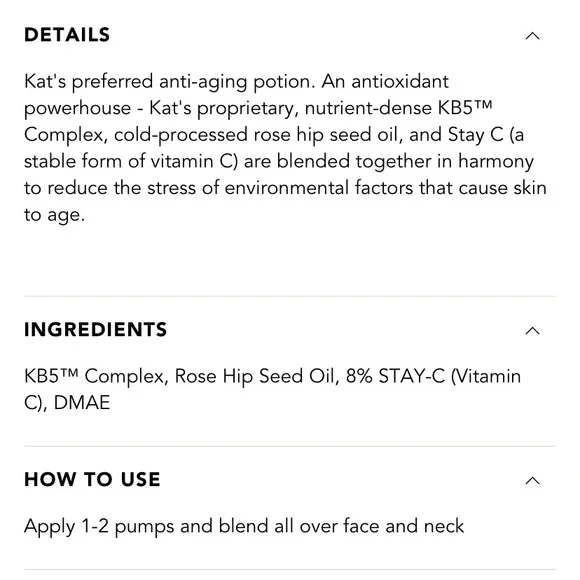Select "Kat's preferred anti-aging potion" opening sentence
Image resolution: width=580 pixels, height=580 pixels.
coord(170,82)
